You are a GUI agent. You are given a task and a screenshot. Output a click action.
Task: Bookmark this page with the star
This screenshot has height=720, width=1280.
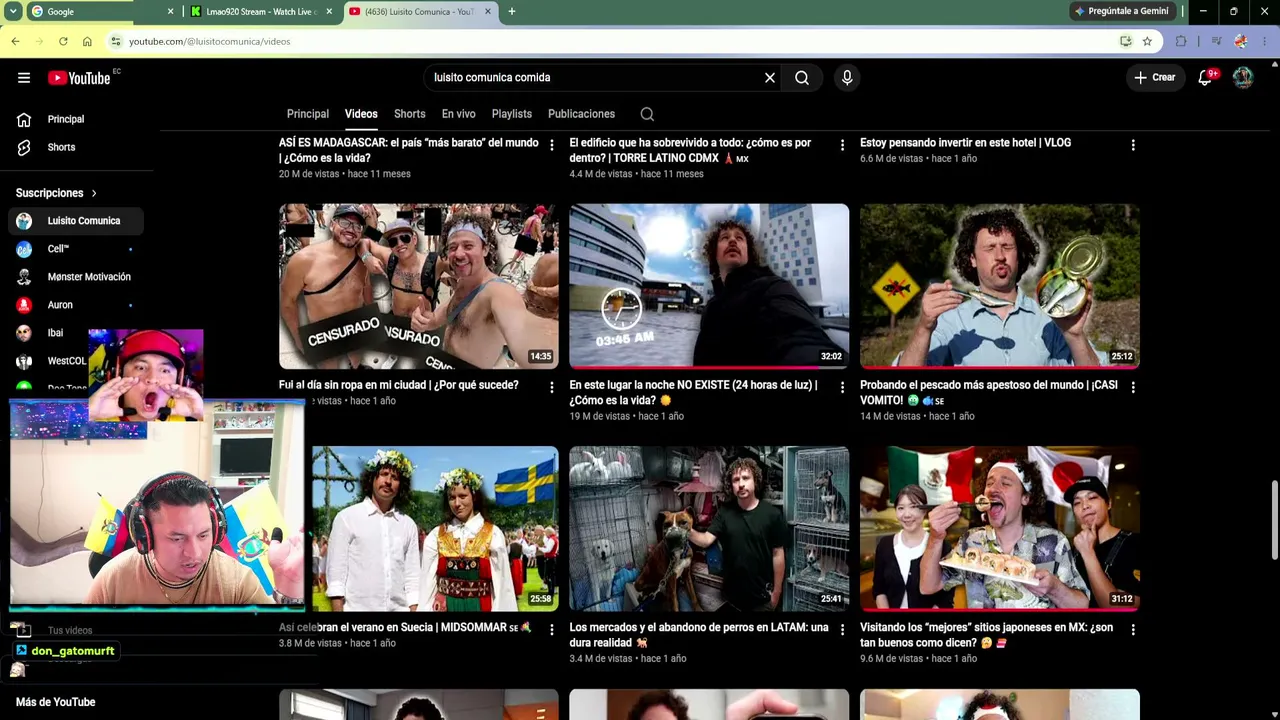point(1147,41)
